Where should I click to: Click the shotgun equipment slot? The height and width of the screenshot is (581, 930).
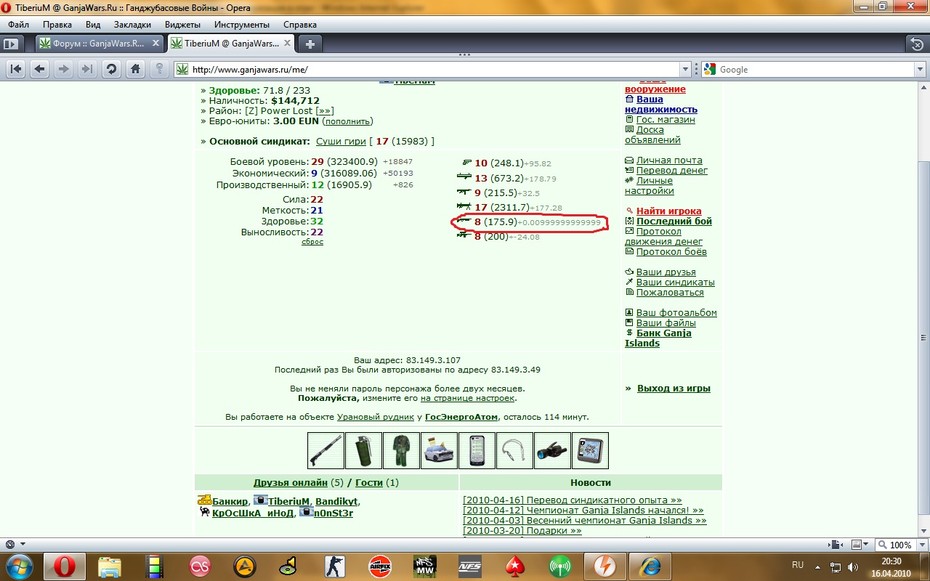pyautogui.click(x=326, y=451)
